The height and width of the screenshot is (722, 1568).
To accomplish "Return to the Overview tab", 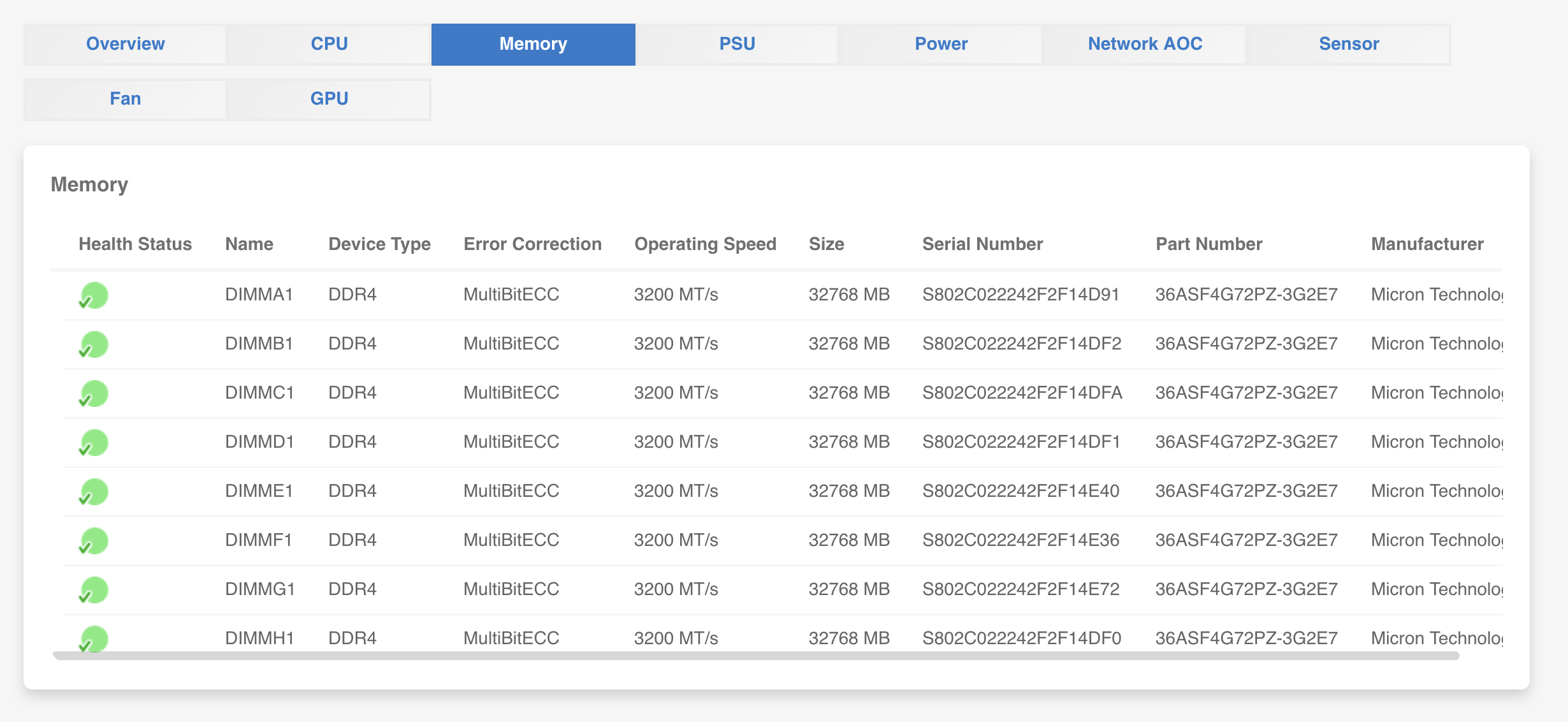I will (x=125, y=44).
